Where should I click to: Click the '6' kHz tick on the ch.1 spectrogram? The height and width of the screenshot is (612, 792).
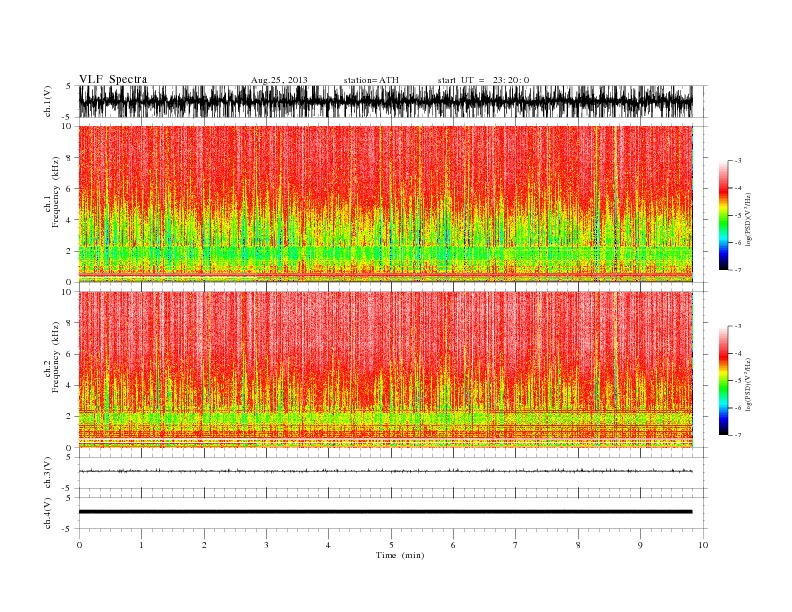tap(69, 188)
